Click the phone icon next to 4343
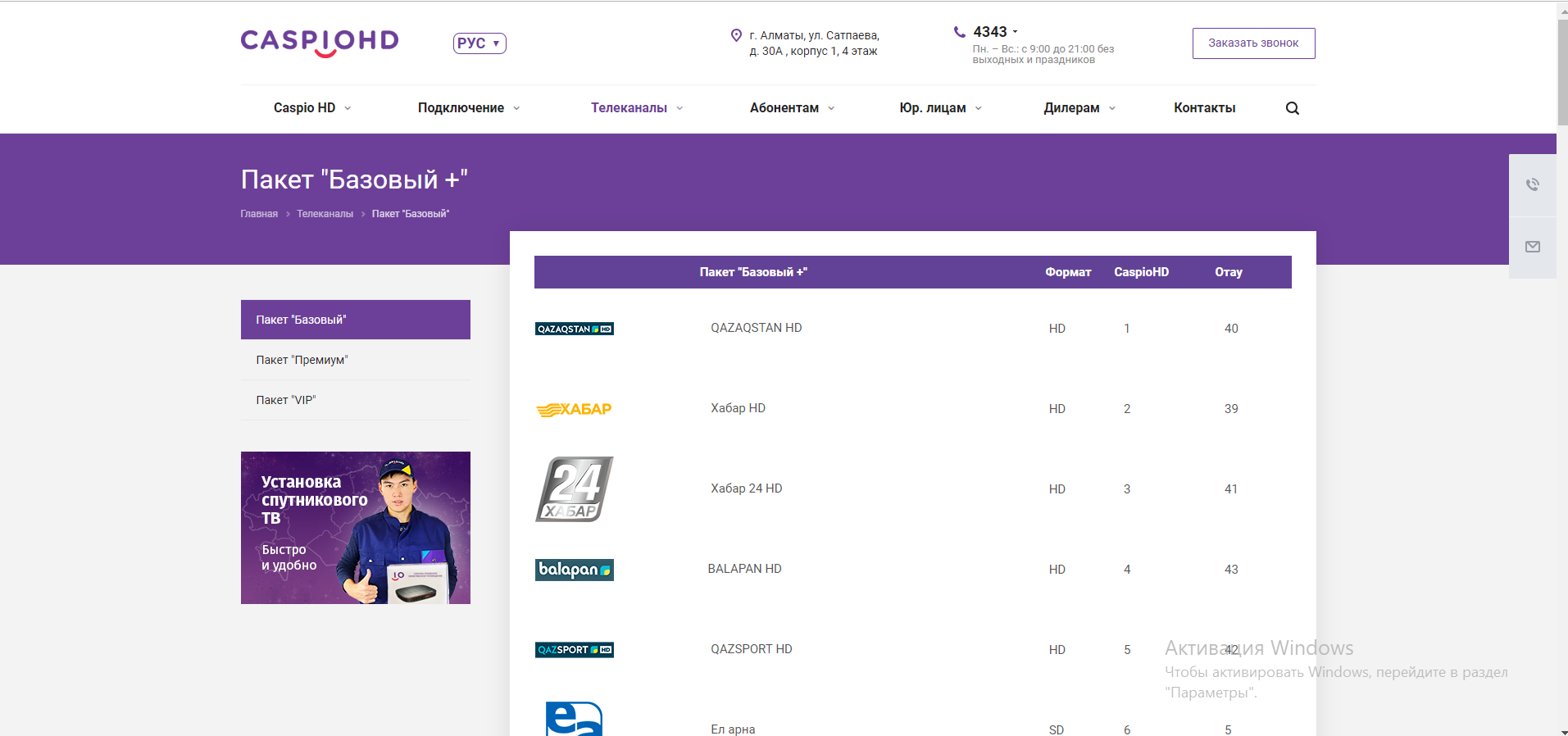The height and width of the screenshot is (736, 1568). [x=959, y=32]
